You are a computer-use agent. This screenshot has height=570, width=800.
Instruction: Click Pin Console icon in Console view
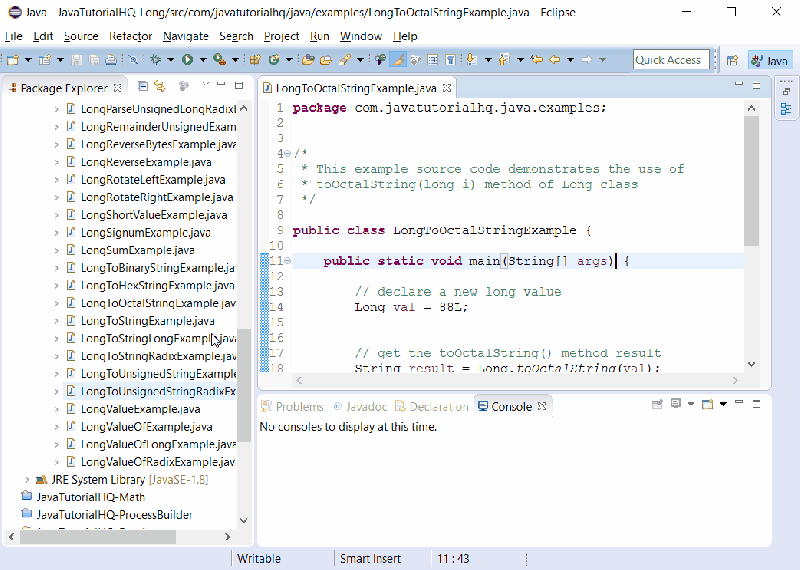point(657,404)
